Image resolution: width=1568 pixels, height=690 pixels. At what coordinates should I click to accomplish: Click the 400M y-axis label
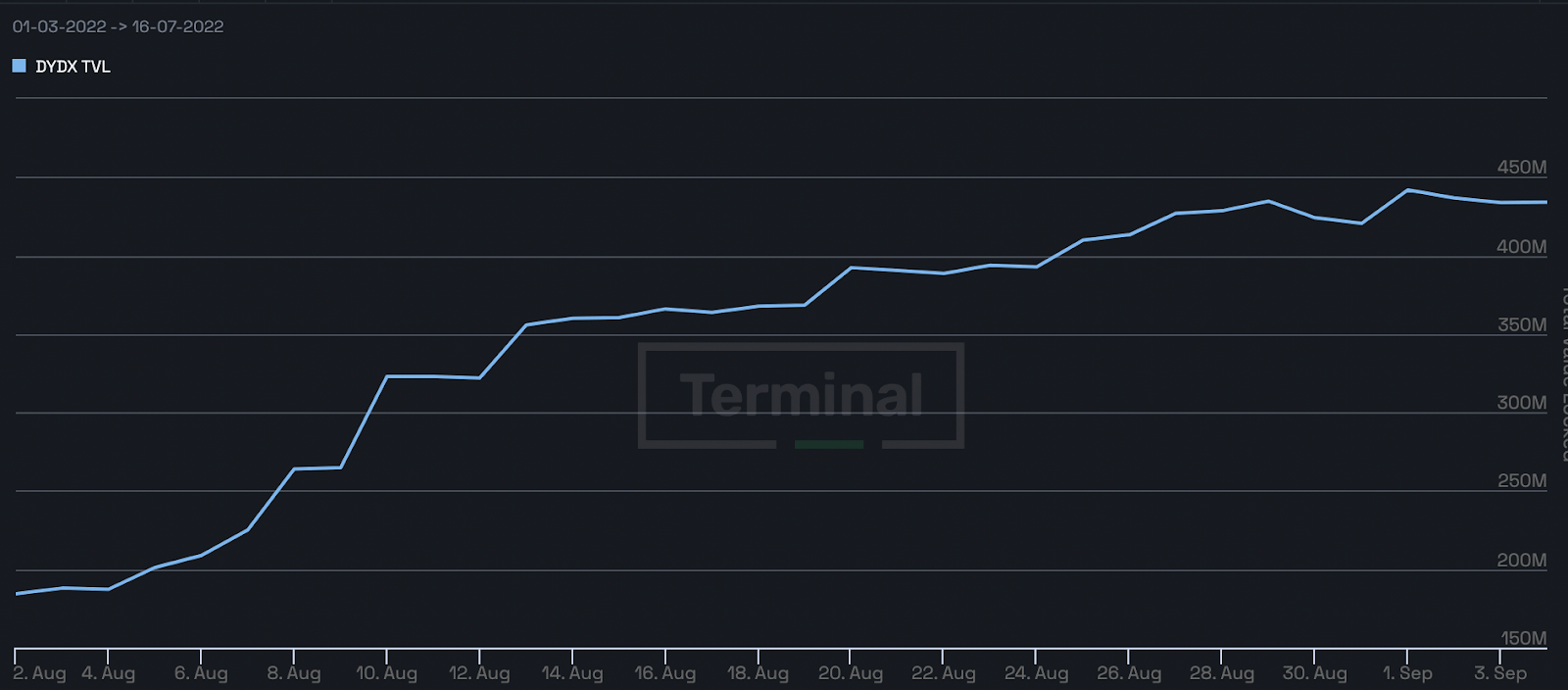pyautogui.click(x=1521, y=247)
